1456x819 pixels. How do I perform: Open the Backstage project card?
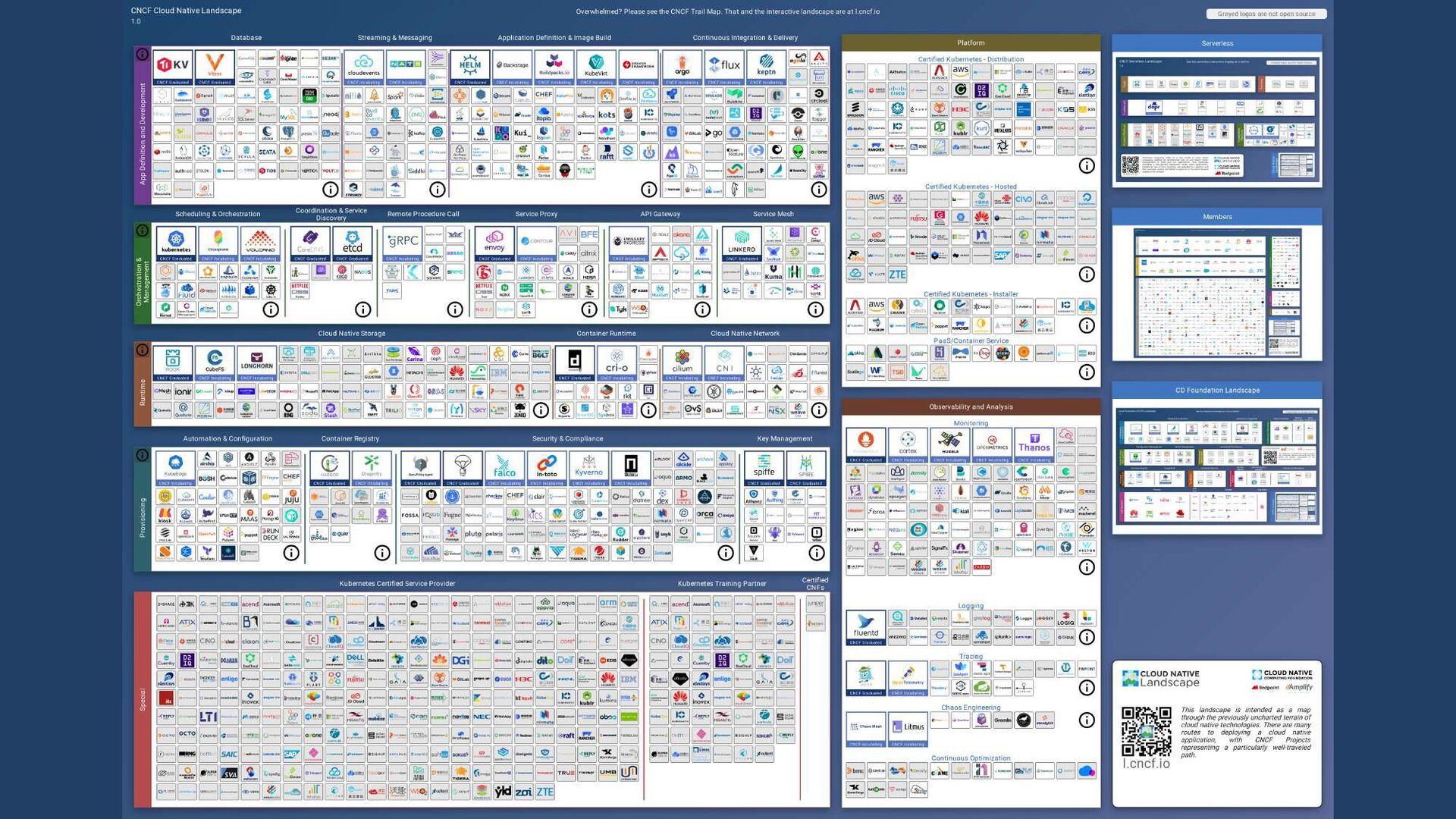(513, 67)
